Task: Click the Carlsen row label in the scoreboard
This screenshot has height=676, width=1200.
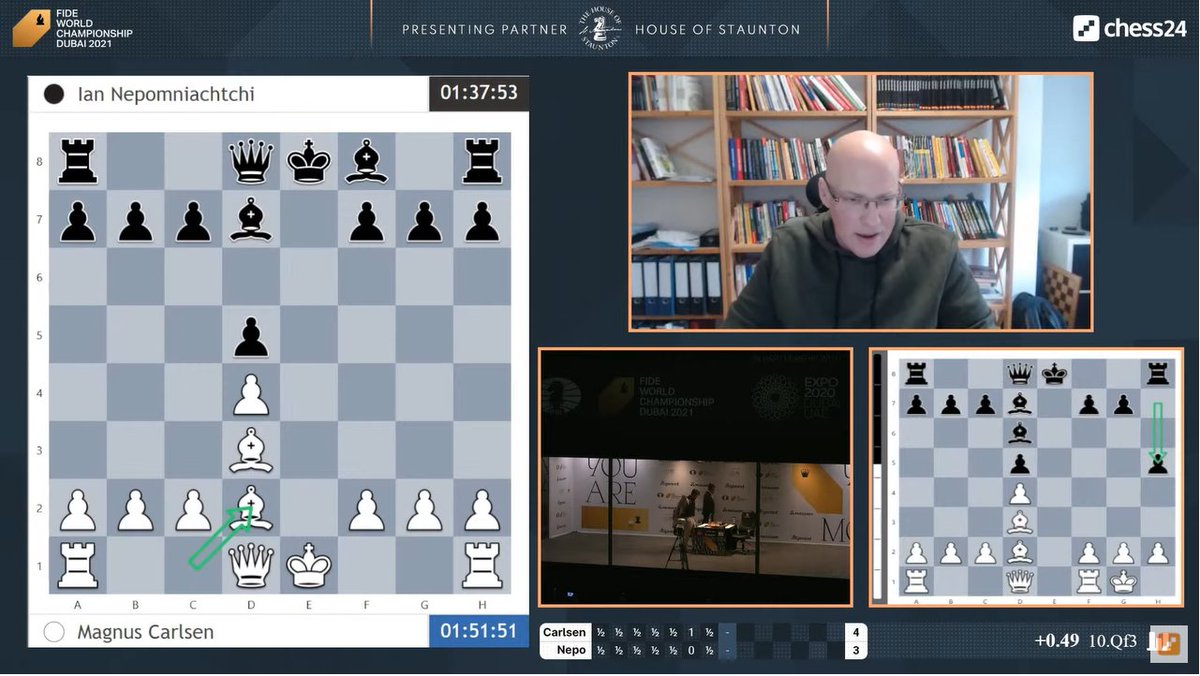Action: coord(563,632)
